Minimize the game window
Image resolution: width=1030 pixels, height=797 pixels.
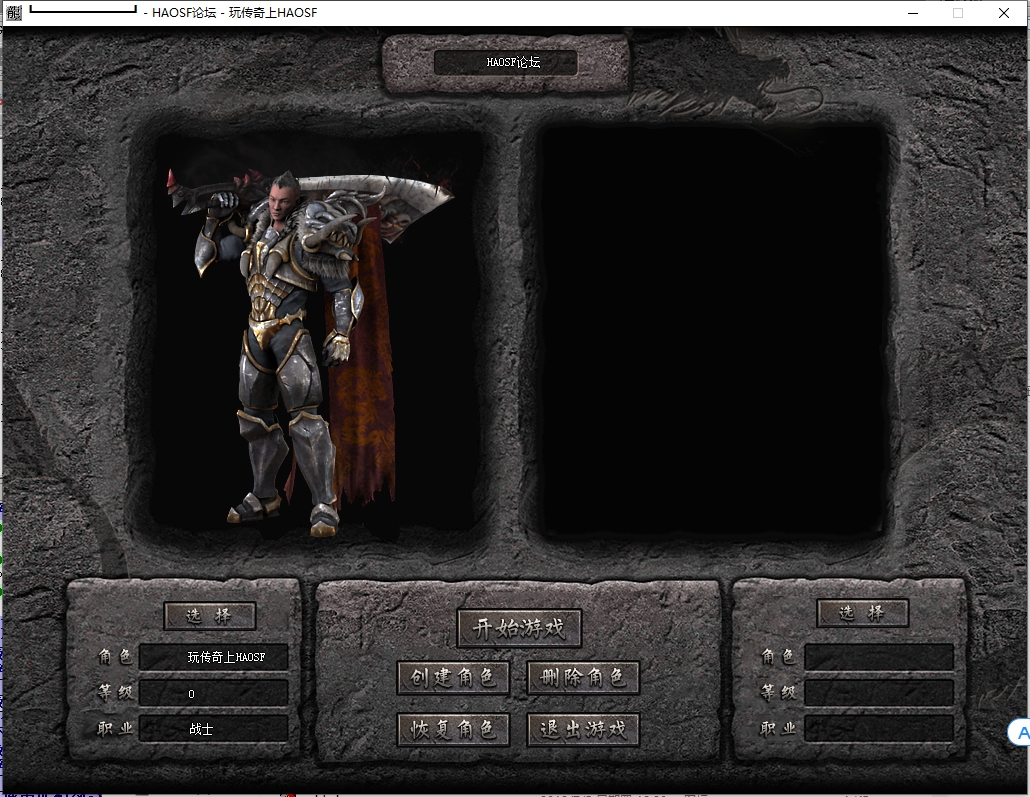pyautogui.click(x=912, y=13)
